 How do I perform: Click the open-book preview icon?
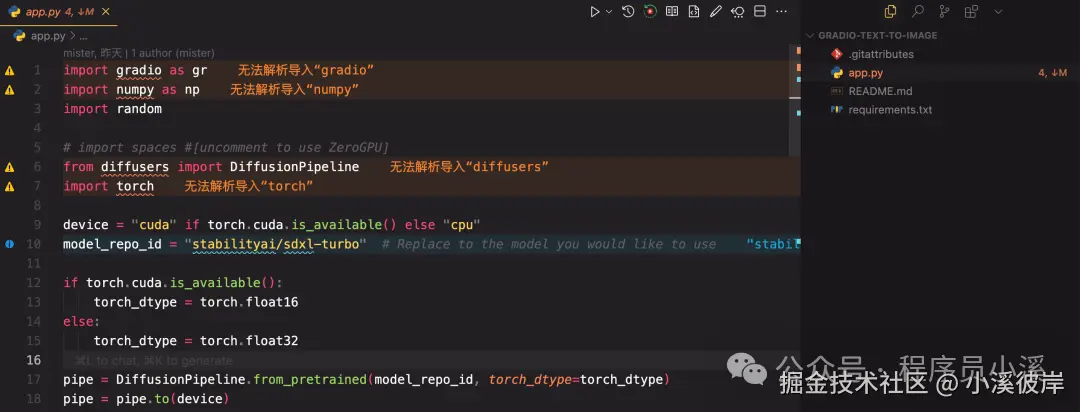pyautogui.click(x=672, y=12)
